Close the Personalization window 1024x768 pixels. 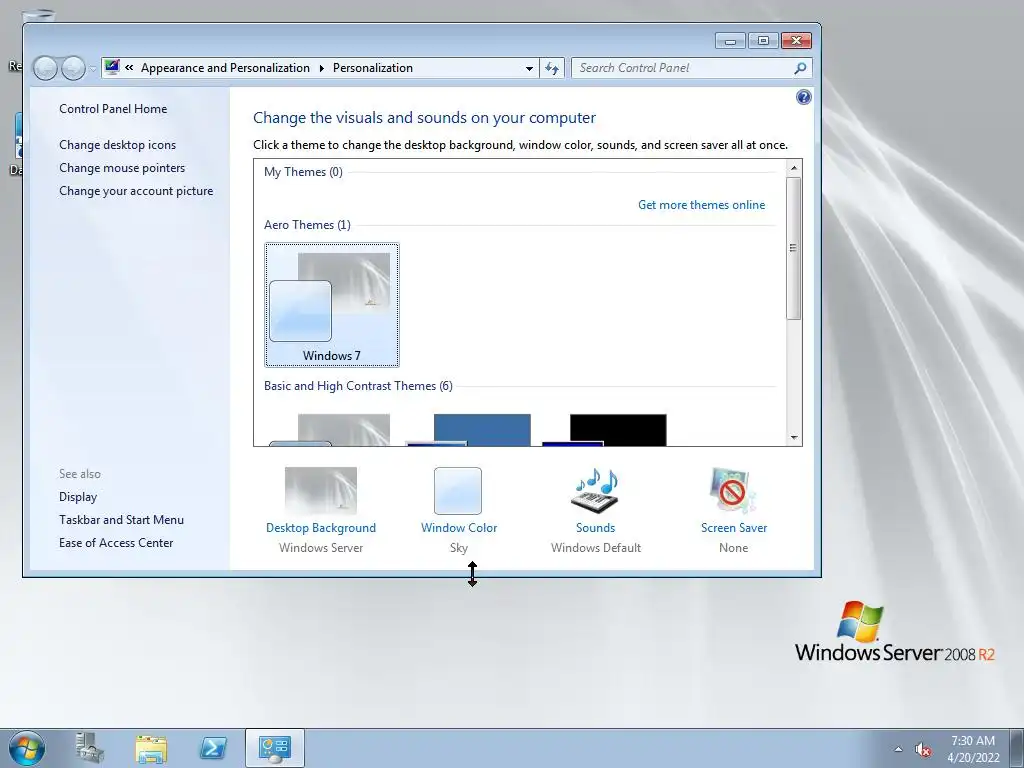(796, 40)
